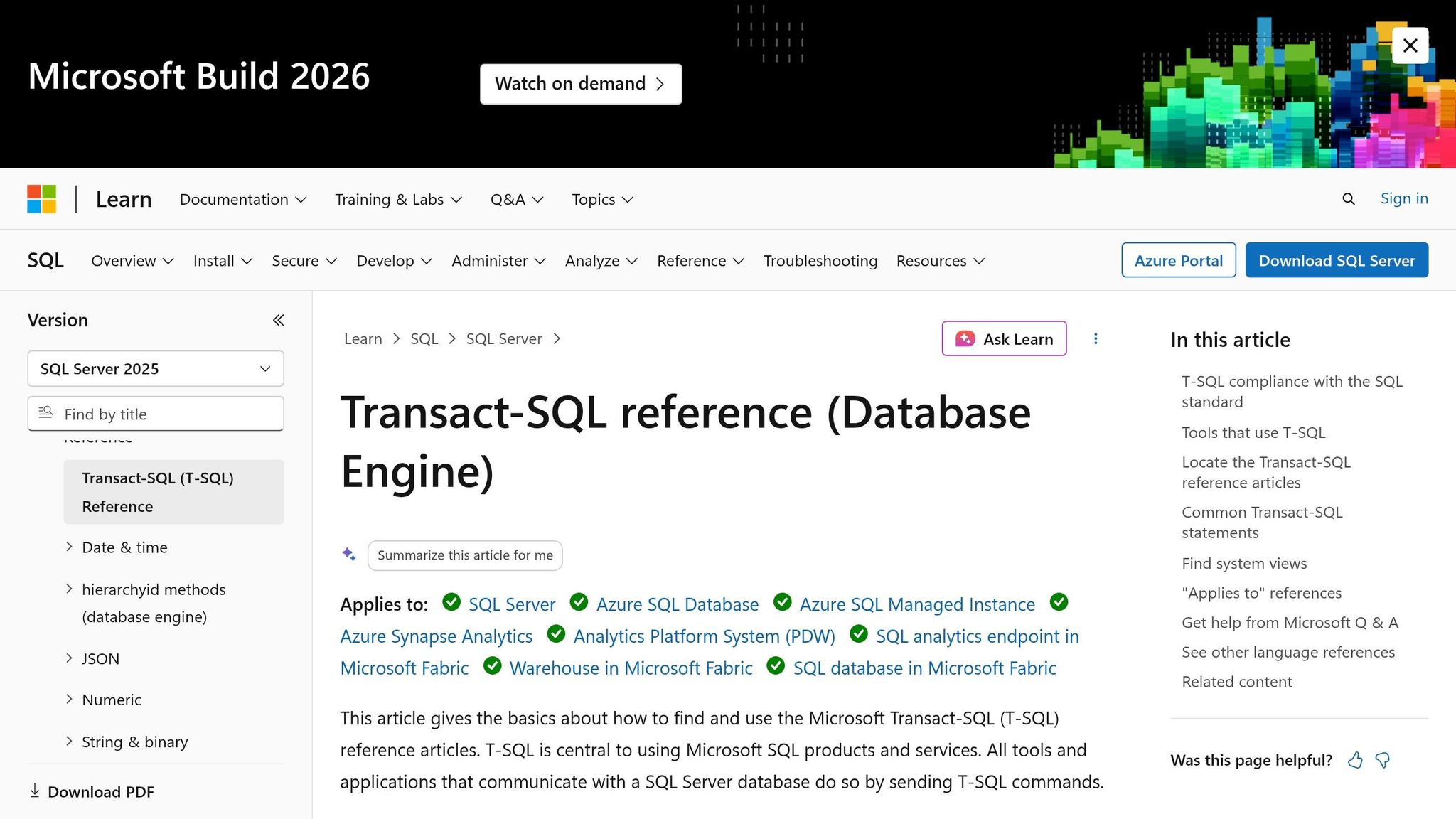
Task: Click Summarize this article for me
Action: pos(465,555)
